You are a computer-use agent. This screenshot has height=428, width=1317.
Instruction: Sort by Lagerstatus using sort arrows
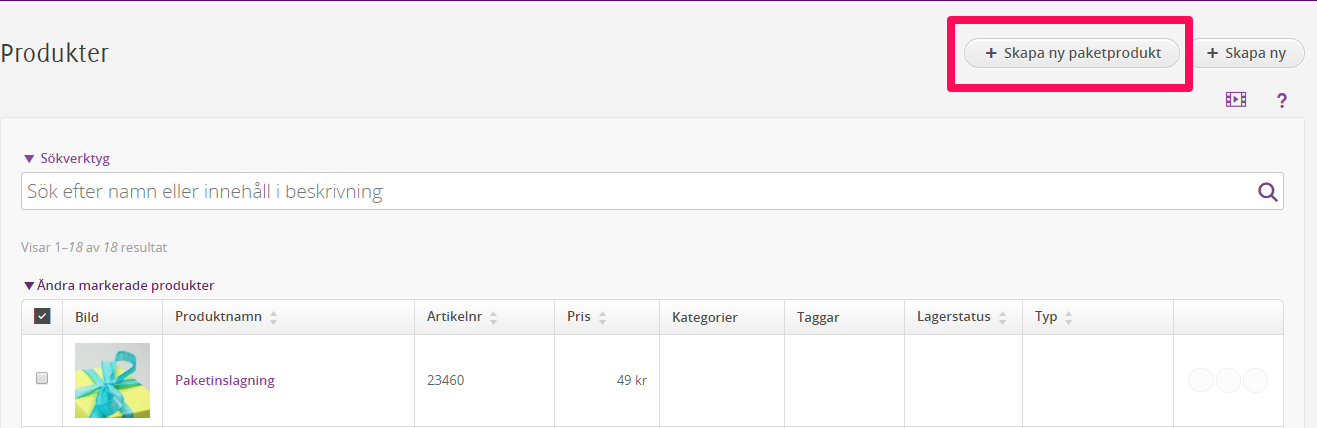click(1002, 318)
